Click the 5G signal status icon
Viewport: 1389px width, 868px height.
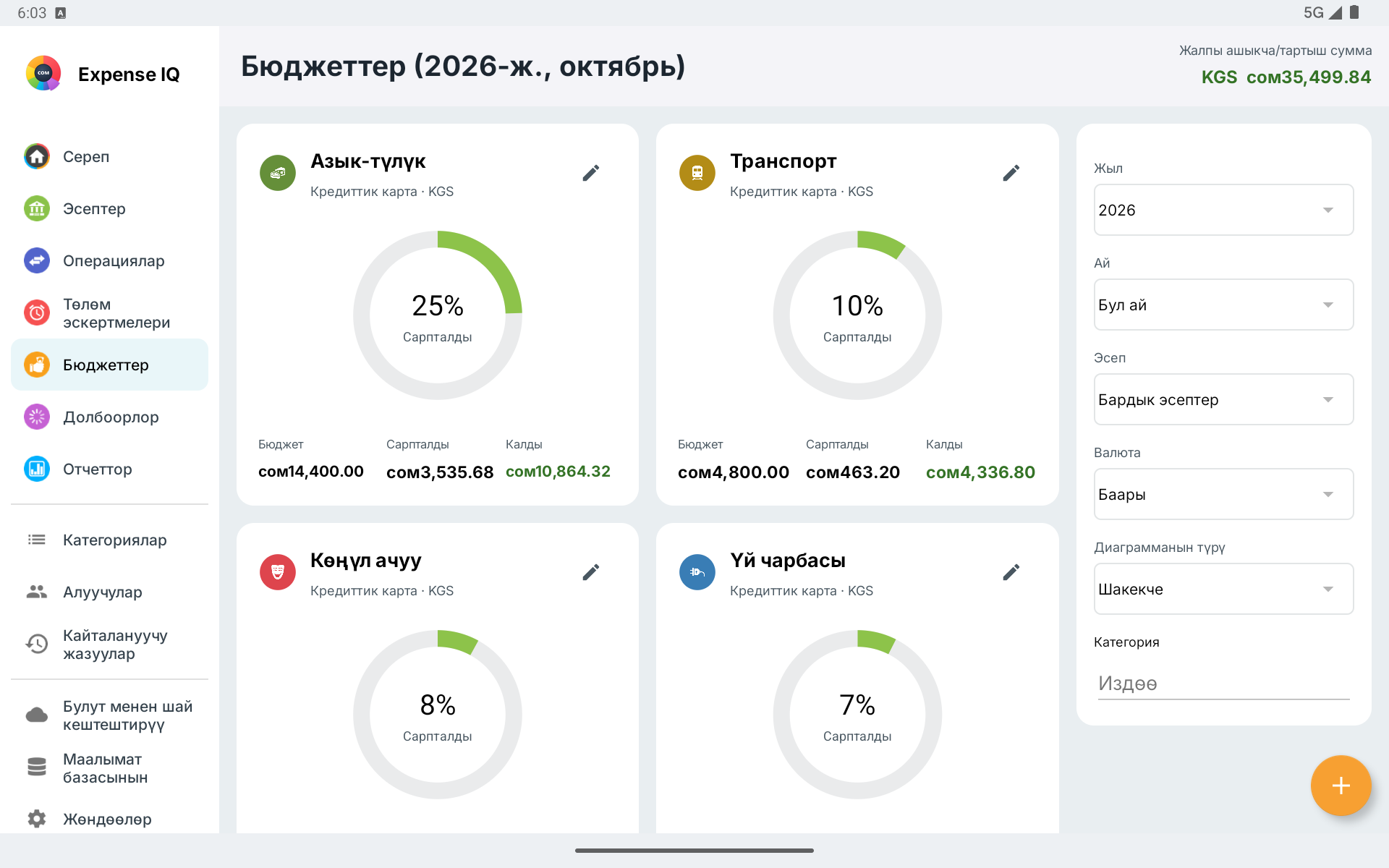click(1323, 13)
